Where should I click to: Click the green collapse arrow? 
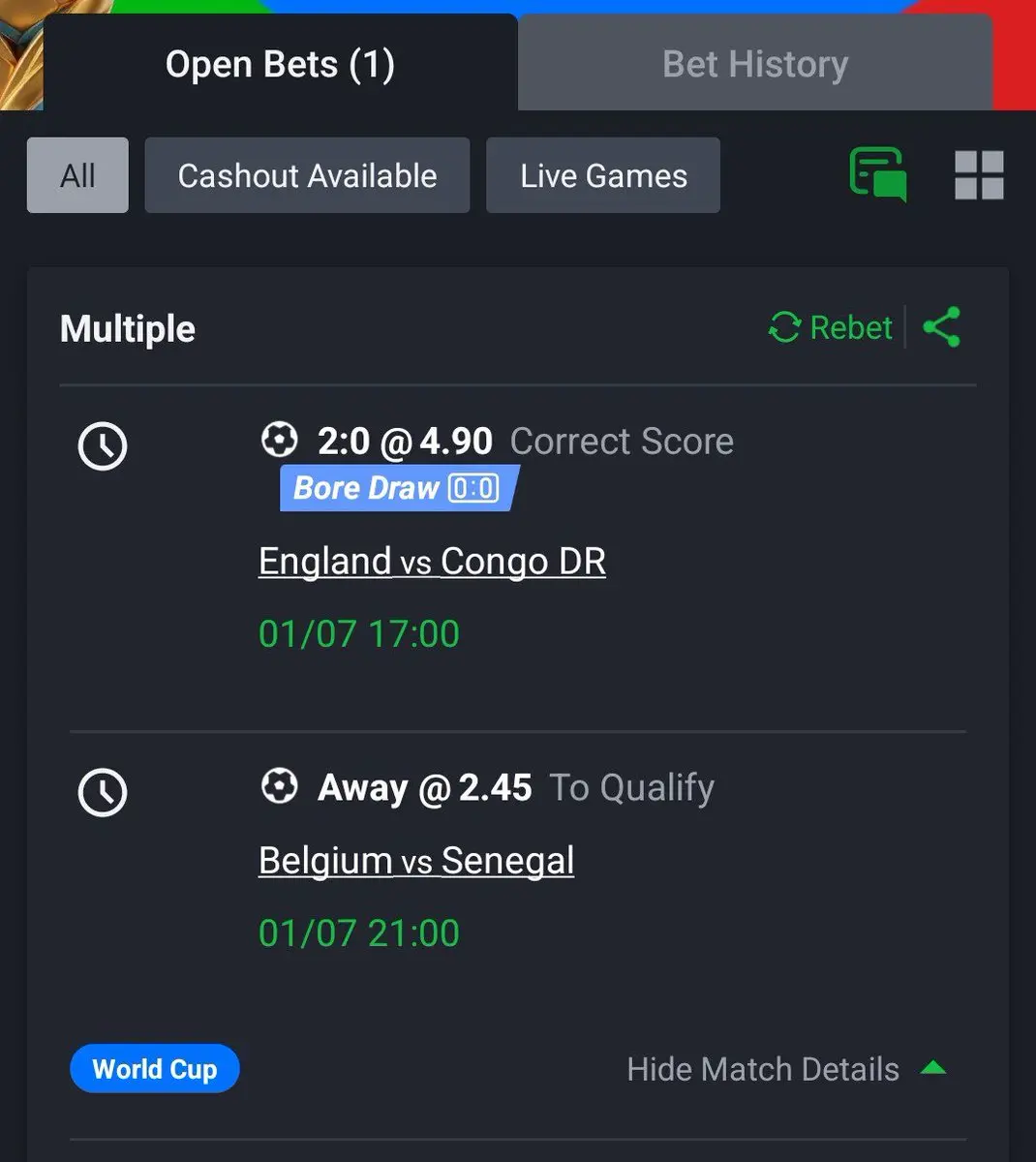tap(933, 1068)
